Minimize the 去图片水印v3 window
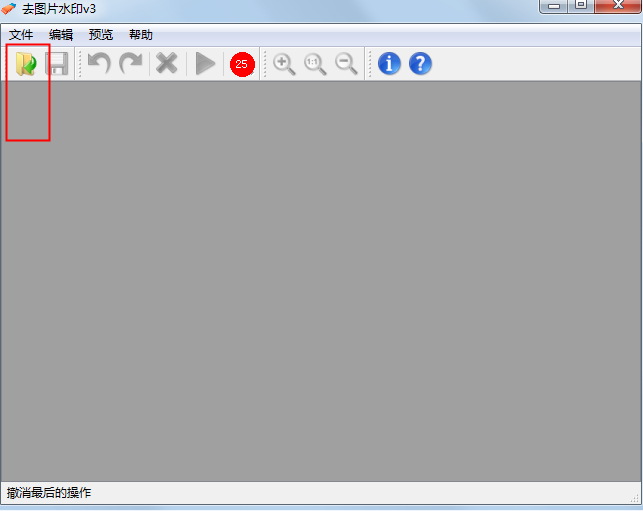 [554, 6]
